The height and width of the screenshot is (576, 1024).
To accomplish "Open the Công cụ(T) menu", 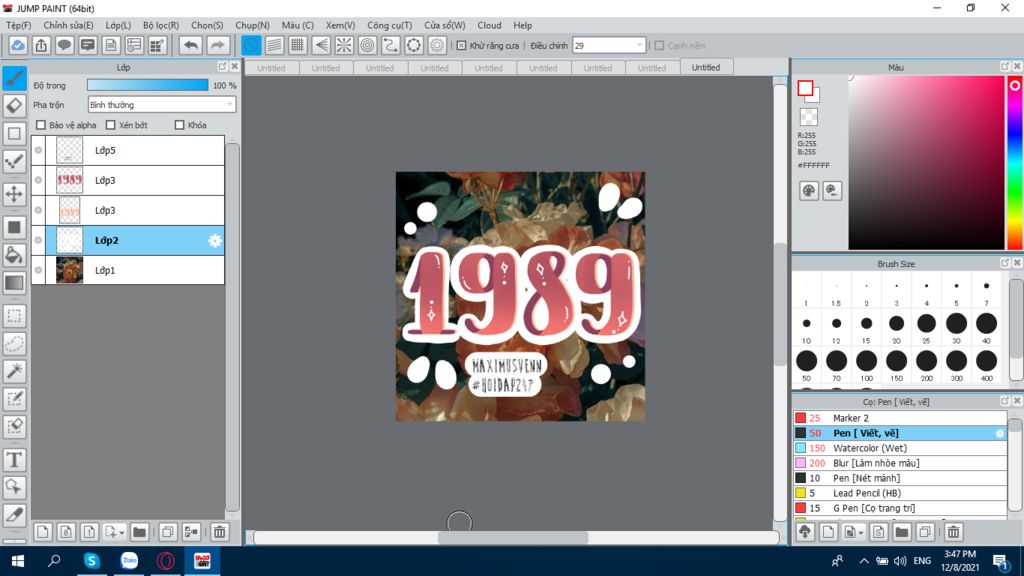I will [389, 25].
